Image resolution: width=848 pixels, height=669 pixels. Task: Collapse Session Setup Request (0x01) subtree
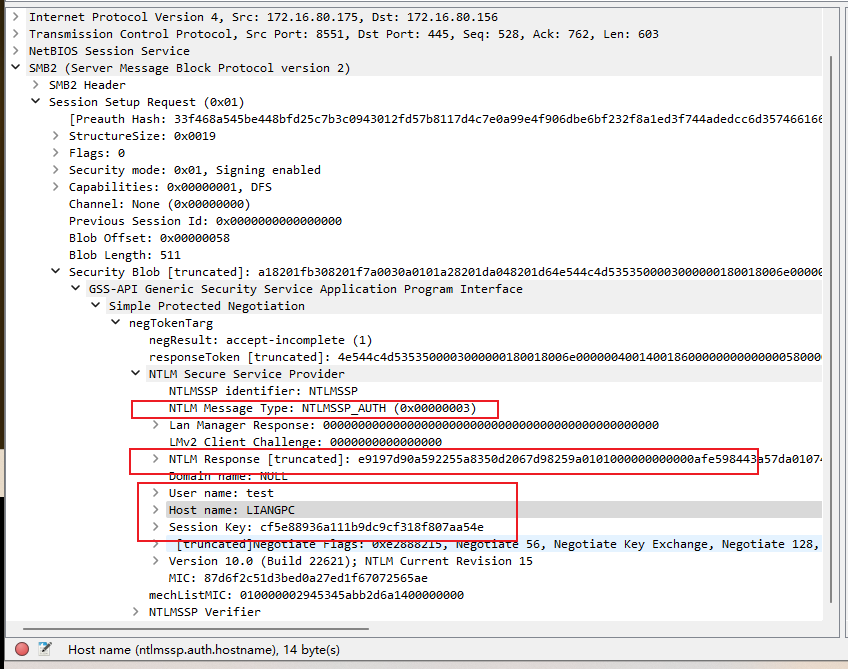tap(36, 102)
